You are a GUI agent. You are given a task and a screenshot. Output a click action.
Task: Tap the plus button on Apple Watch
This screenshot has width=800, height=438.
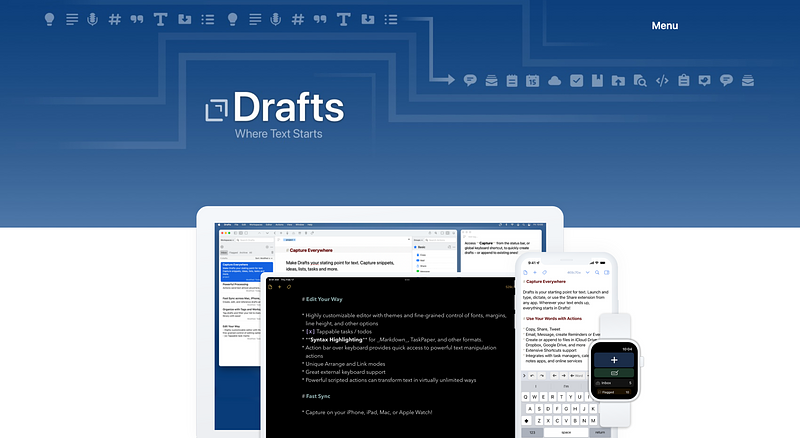coord(614,360)
